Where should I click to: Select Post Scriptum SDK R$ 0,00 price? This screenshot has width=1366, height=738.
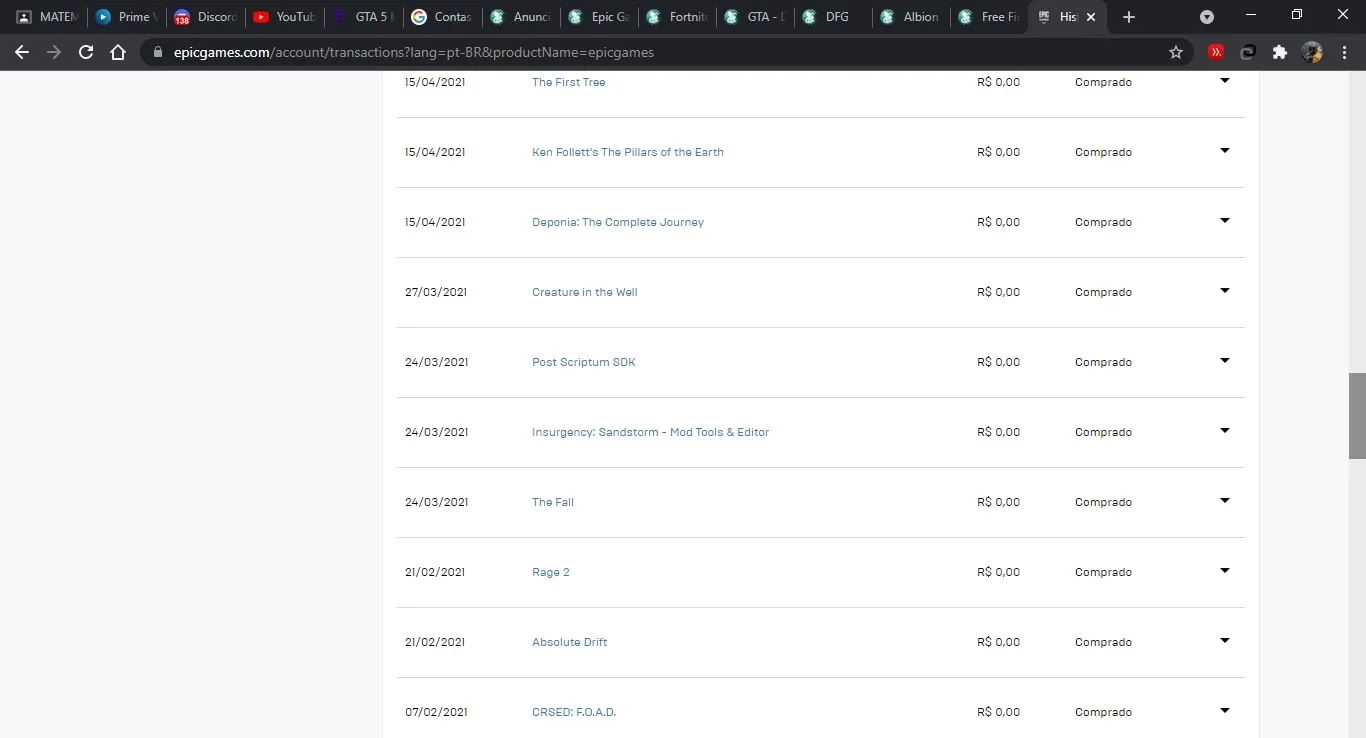998,362
